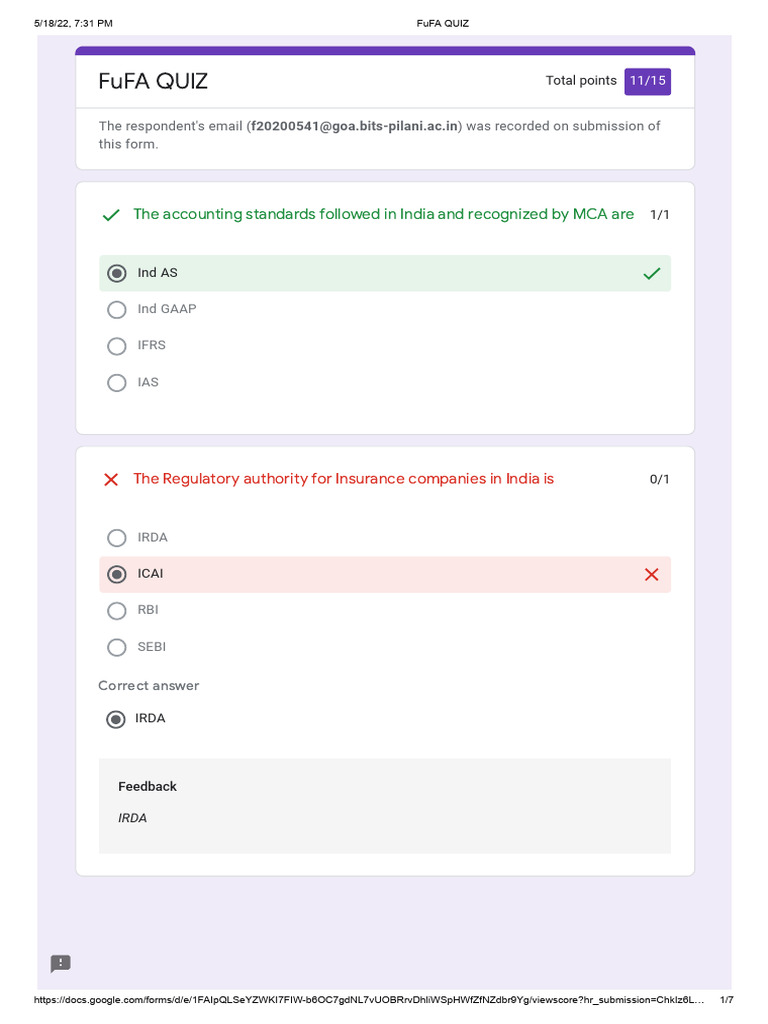Click the Google Forms URL in footer
The image size is (768, 1024).
tap(368, 1000)
